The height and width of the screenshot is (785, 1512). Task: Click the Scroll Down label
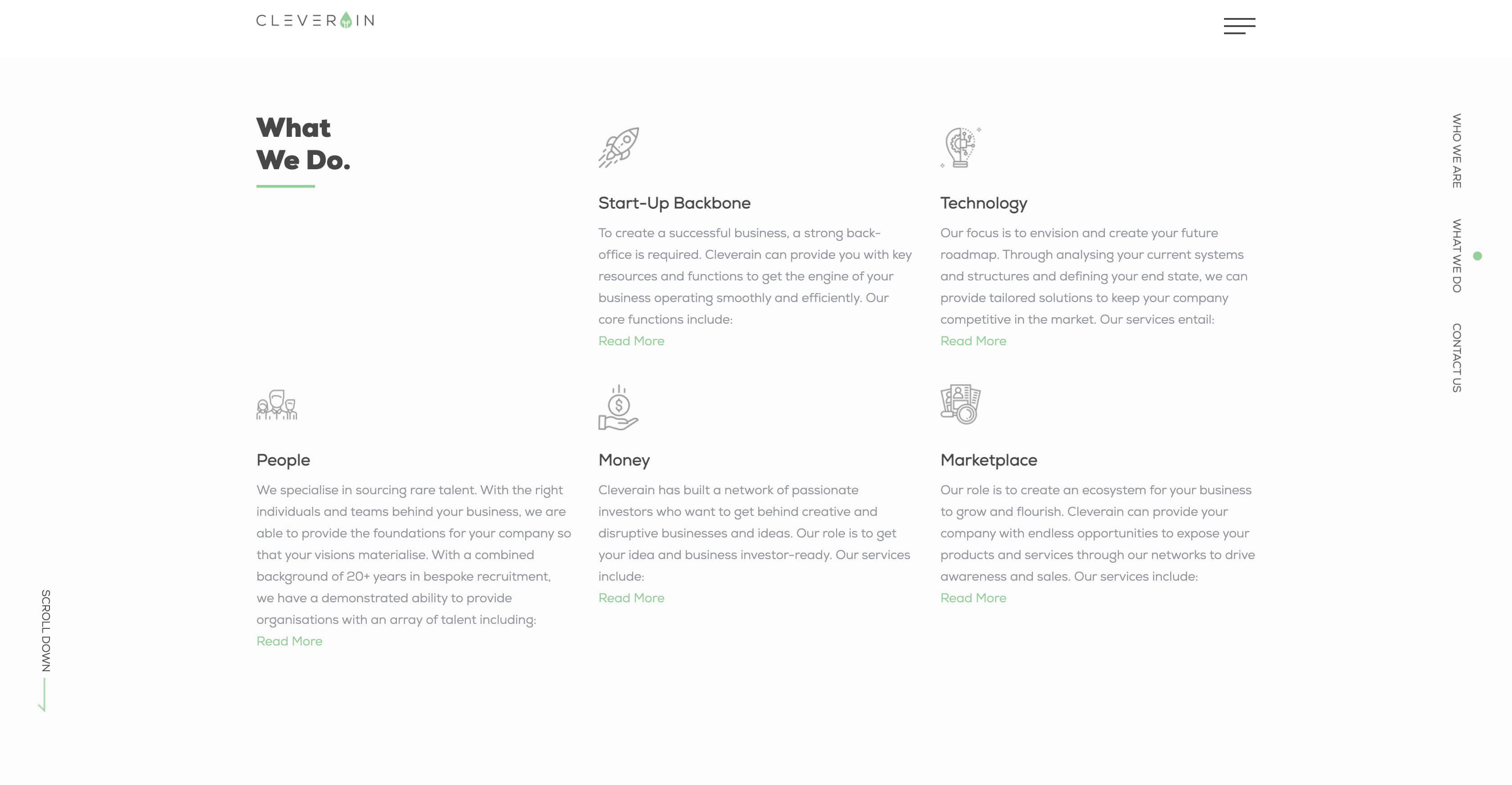(x=46, y=631)
